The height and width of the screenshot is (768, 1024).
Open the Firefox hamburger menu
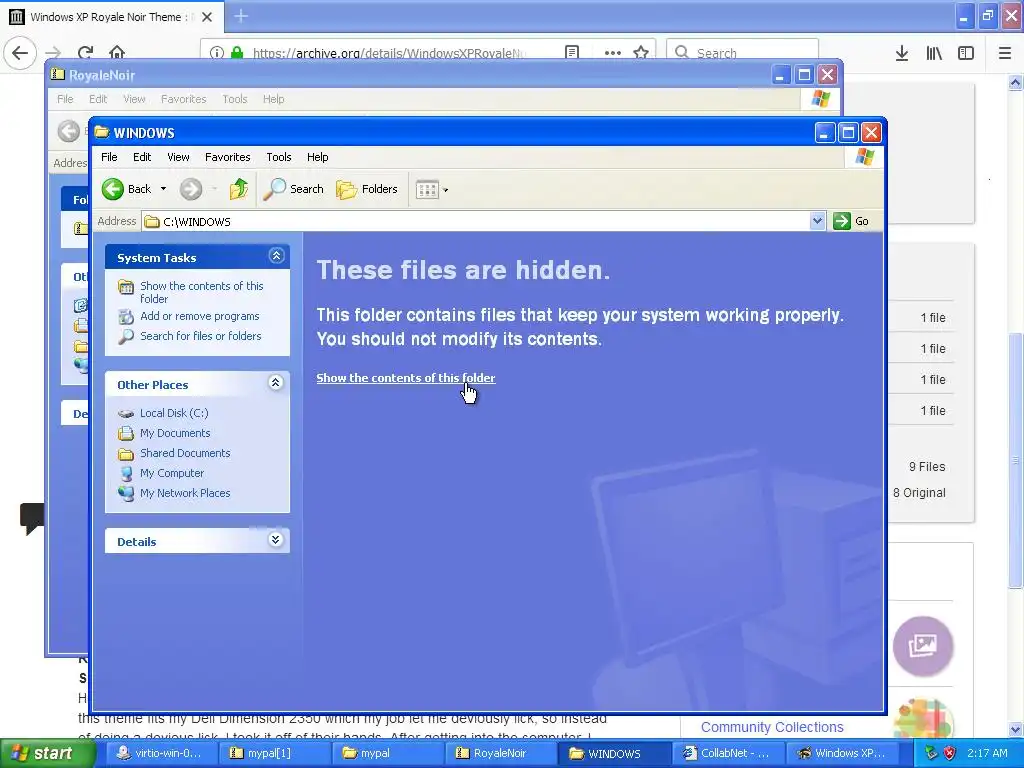pyautogui.click(x=1005, y=53)
